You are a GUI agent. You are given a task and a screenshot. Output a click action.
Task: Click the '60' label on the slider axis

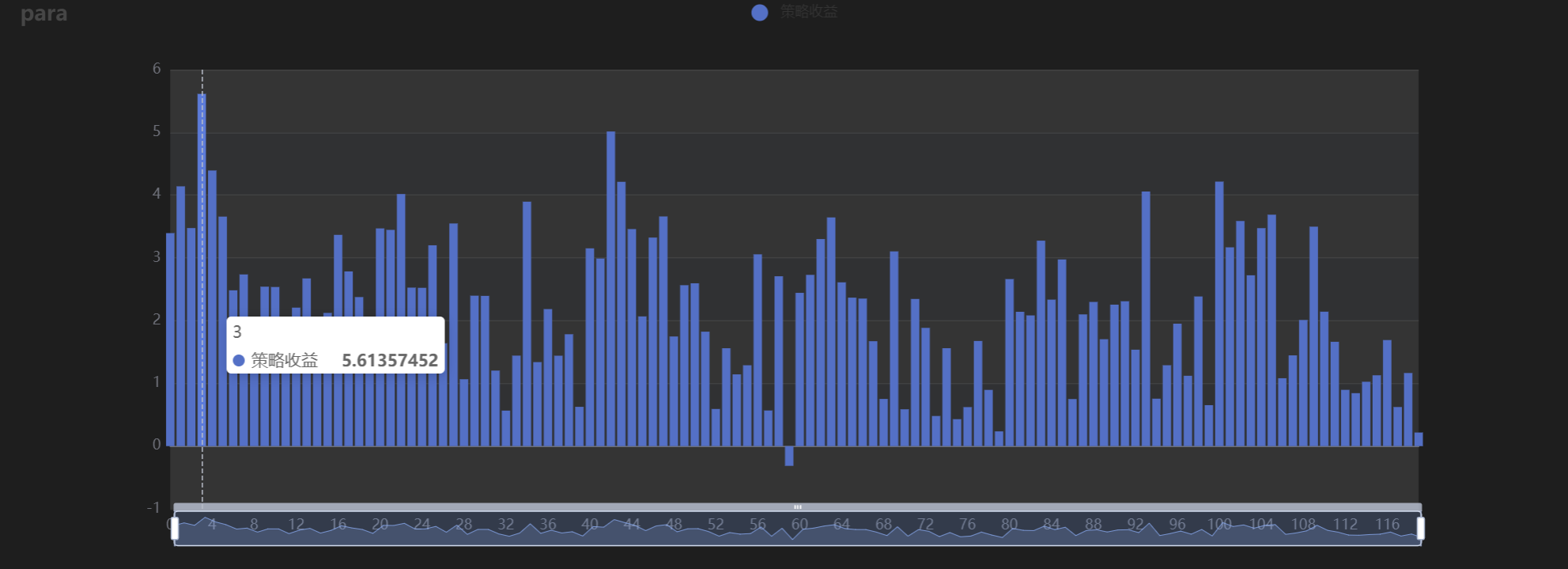pos(799,524)
